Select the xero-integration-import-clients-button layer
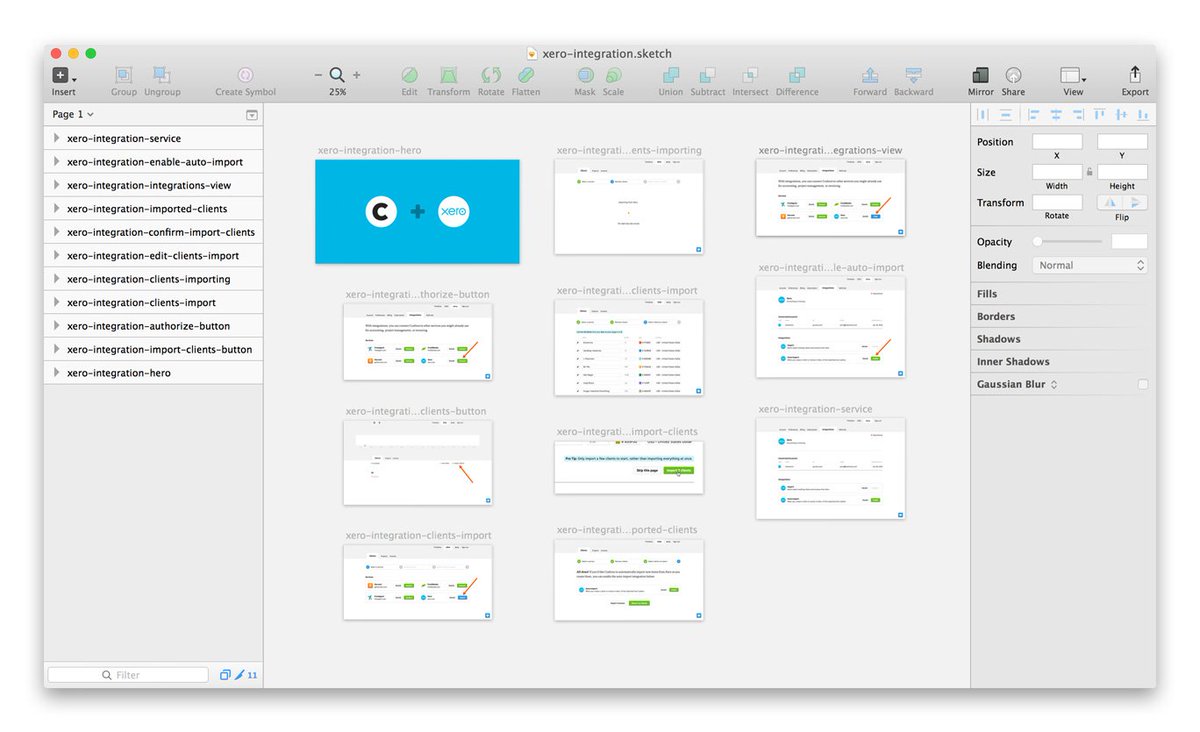 tap(154, 349)
